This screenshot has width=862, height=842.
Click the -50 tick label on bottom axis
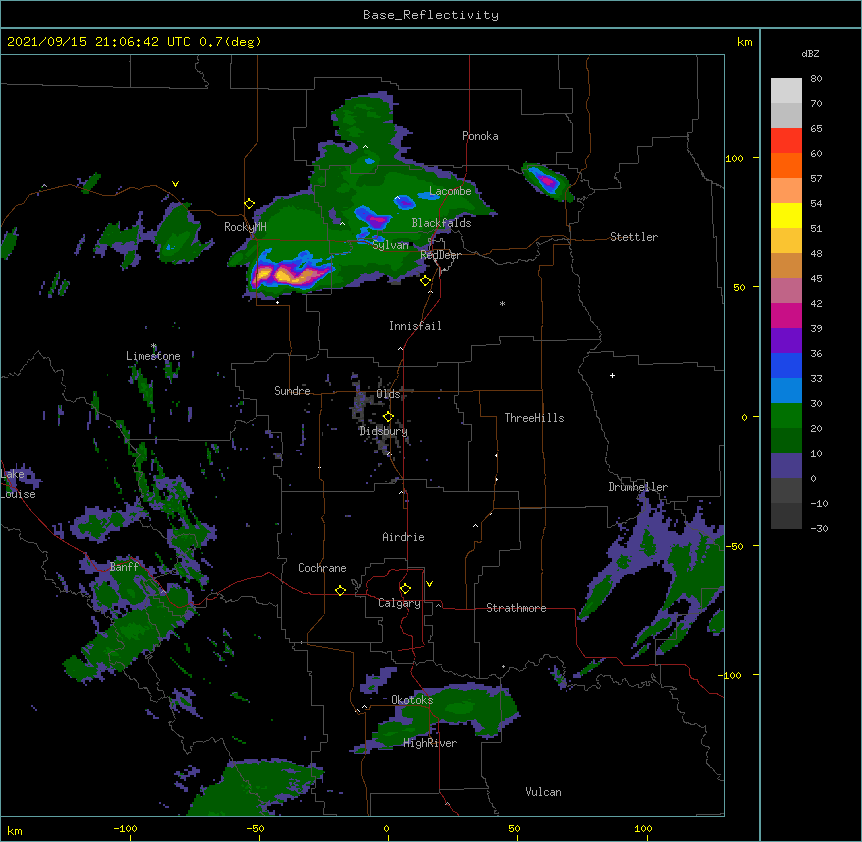[x=255, y=828]
